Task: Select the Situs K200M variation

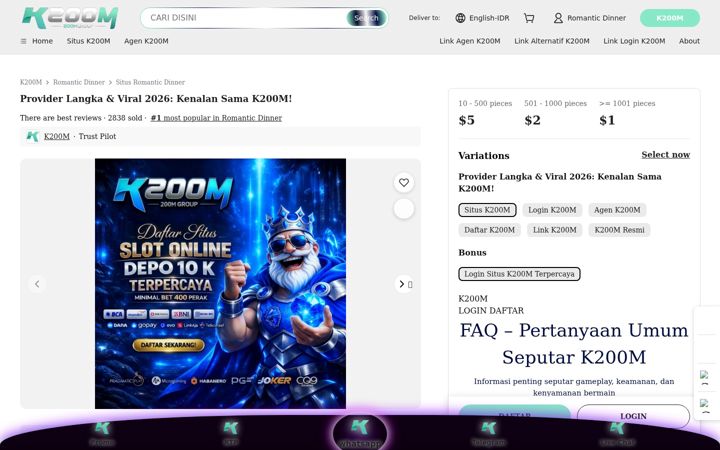Action: click(487, 210)
